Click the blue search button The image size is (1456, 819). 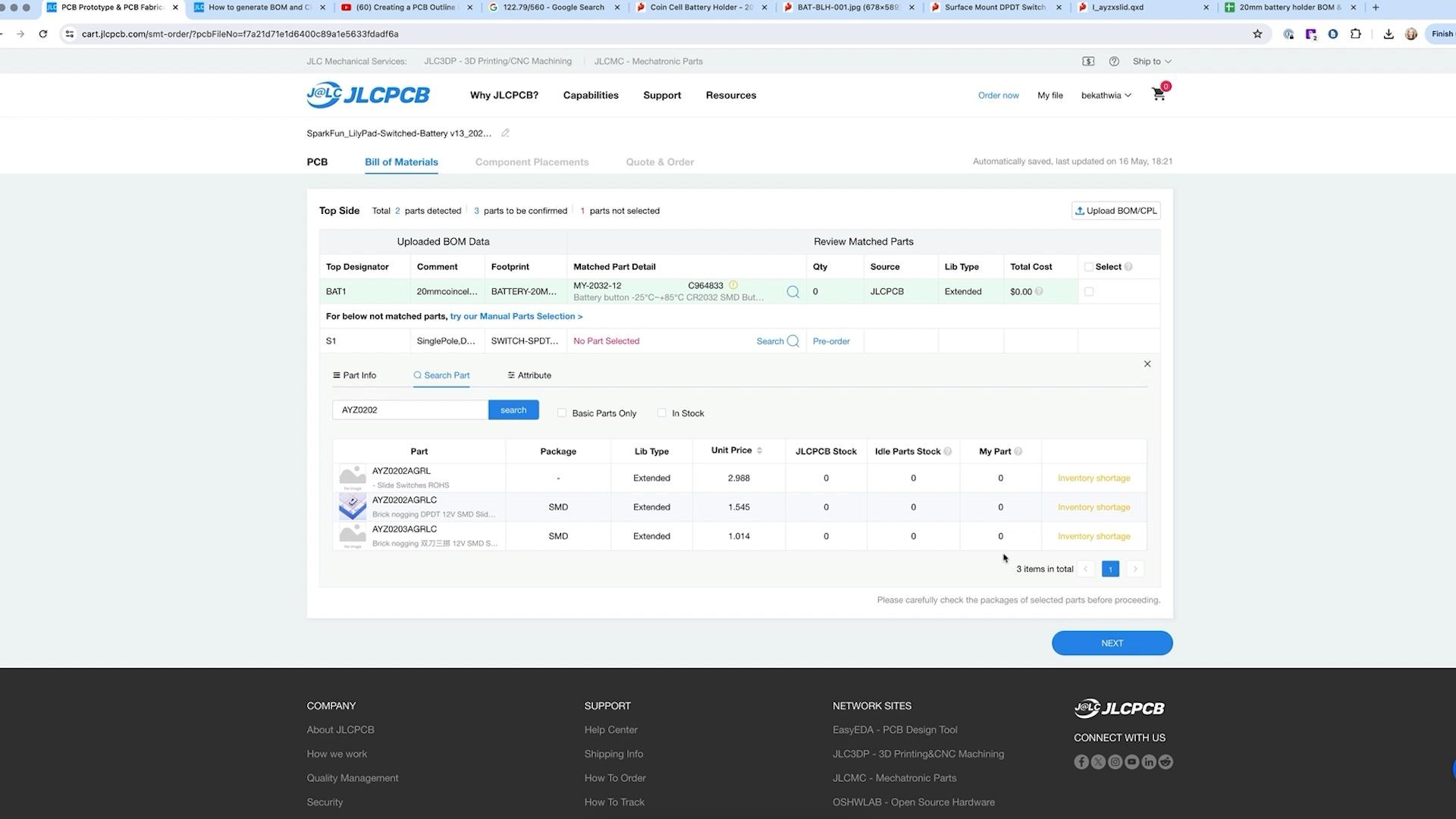point(513,410)
